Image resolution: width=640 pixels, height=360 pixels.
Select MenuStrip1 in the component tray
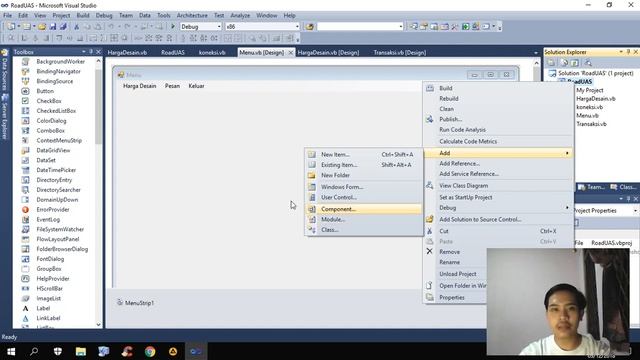pos(136,303)
